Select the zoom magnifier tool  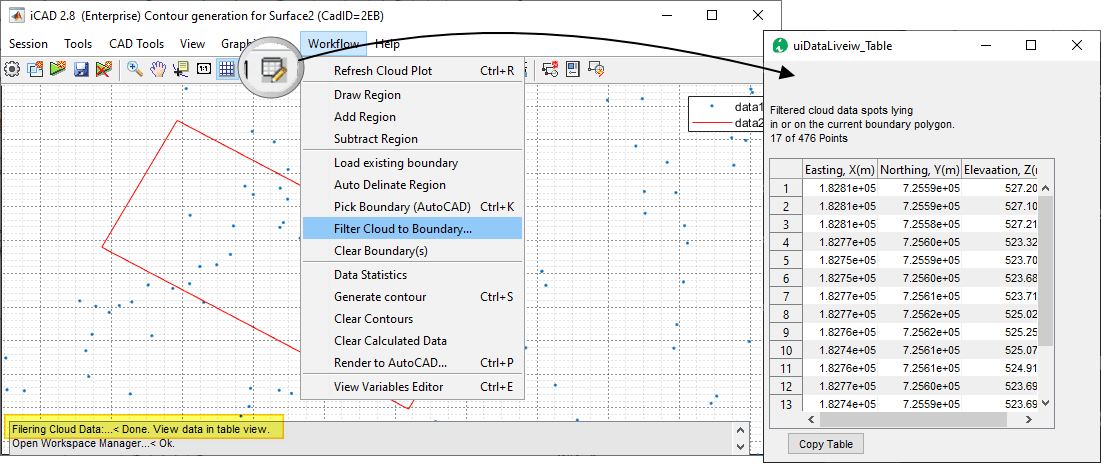(135, 69)
